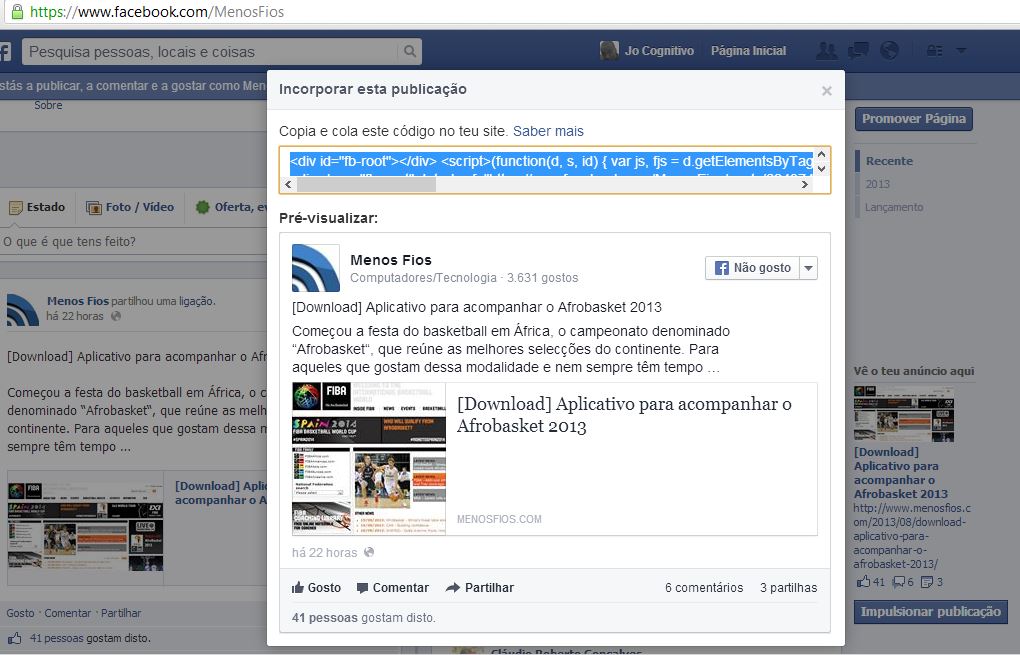Click the Menos Fios logo in the preview
The image size is (1020, 655).
[x=315, y=268]
